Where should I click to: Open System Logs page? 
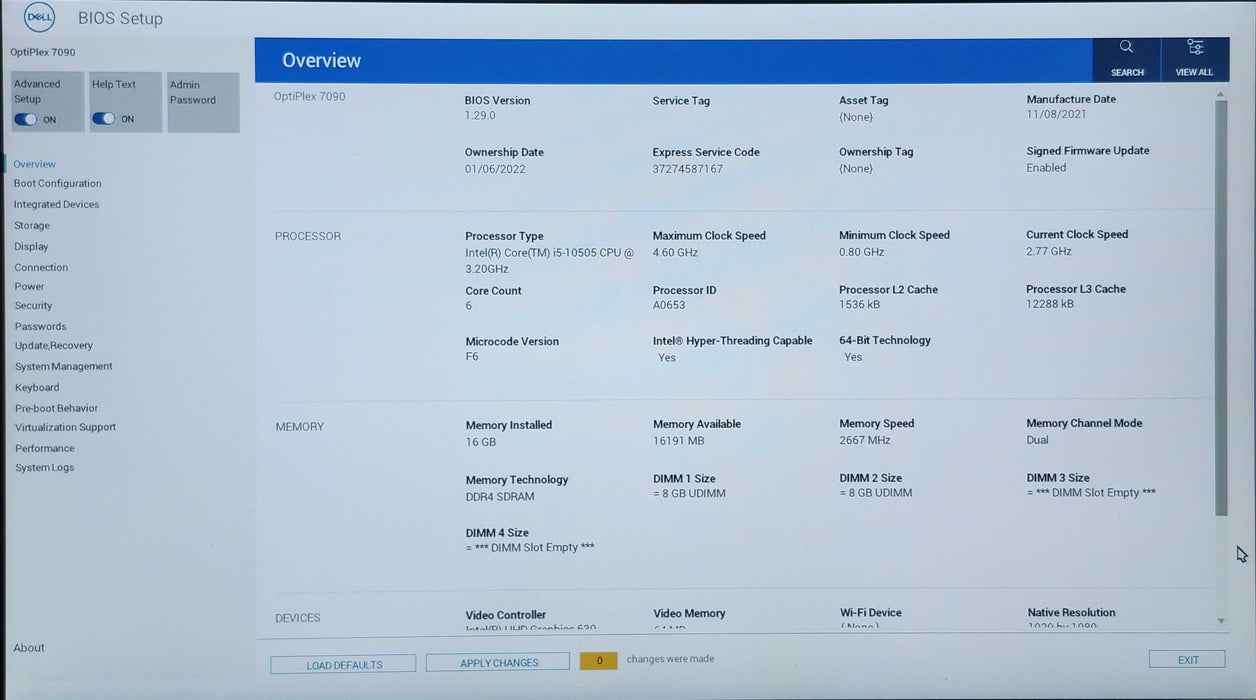coord(45,468)
